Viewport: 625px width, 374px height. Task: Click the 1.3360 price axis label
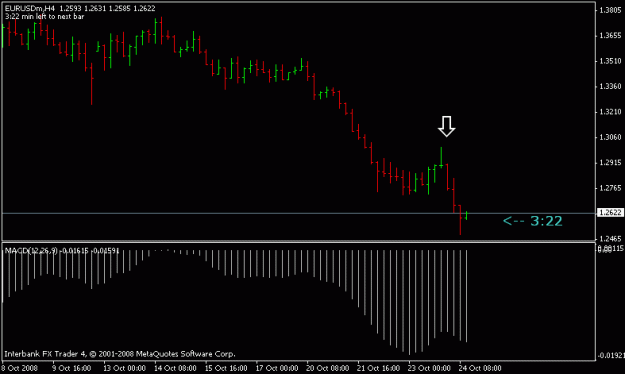(x=611, y=87)
